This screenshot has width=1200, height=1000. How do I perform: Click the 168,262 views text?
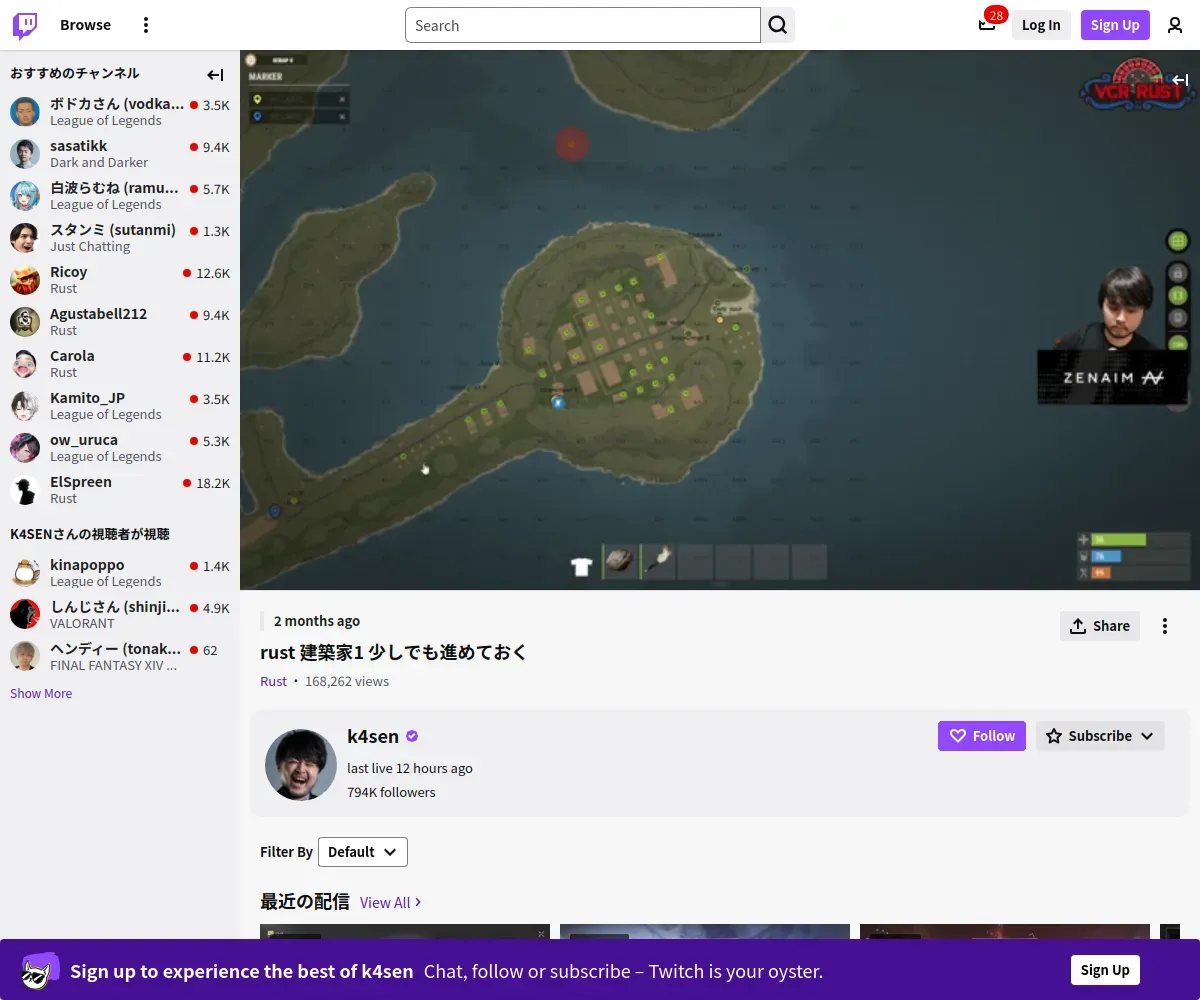(x=347, y=681)
